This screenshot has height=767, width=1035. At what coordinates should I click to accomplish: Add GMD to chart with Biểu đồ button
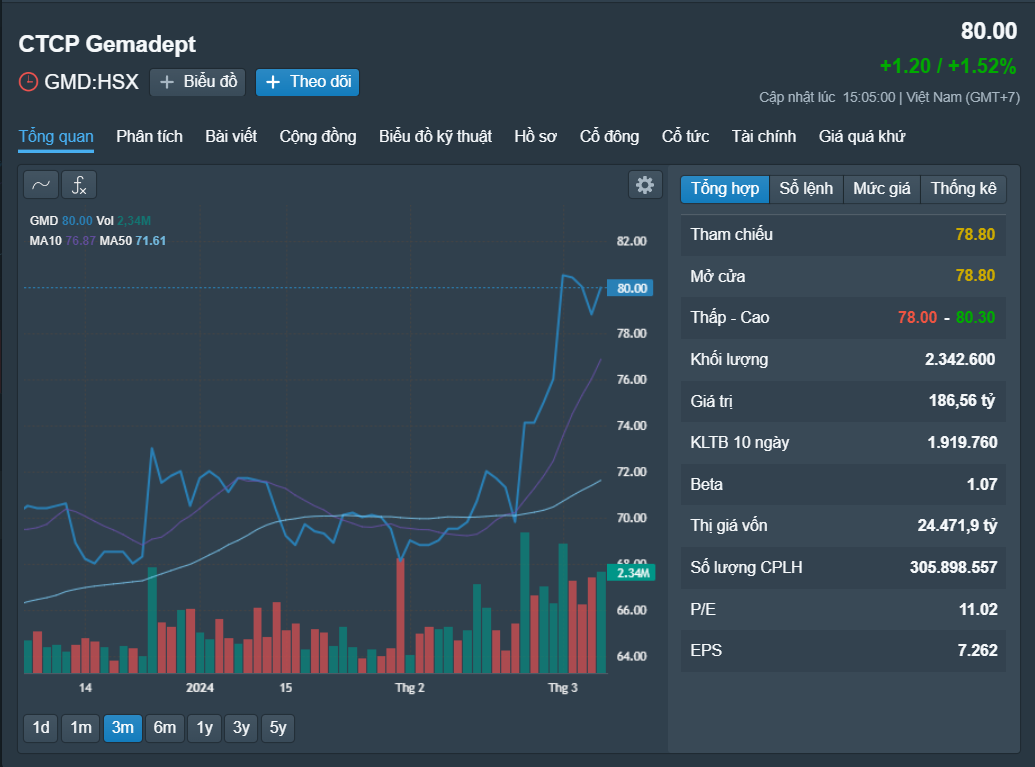[198, 82]
